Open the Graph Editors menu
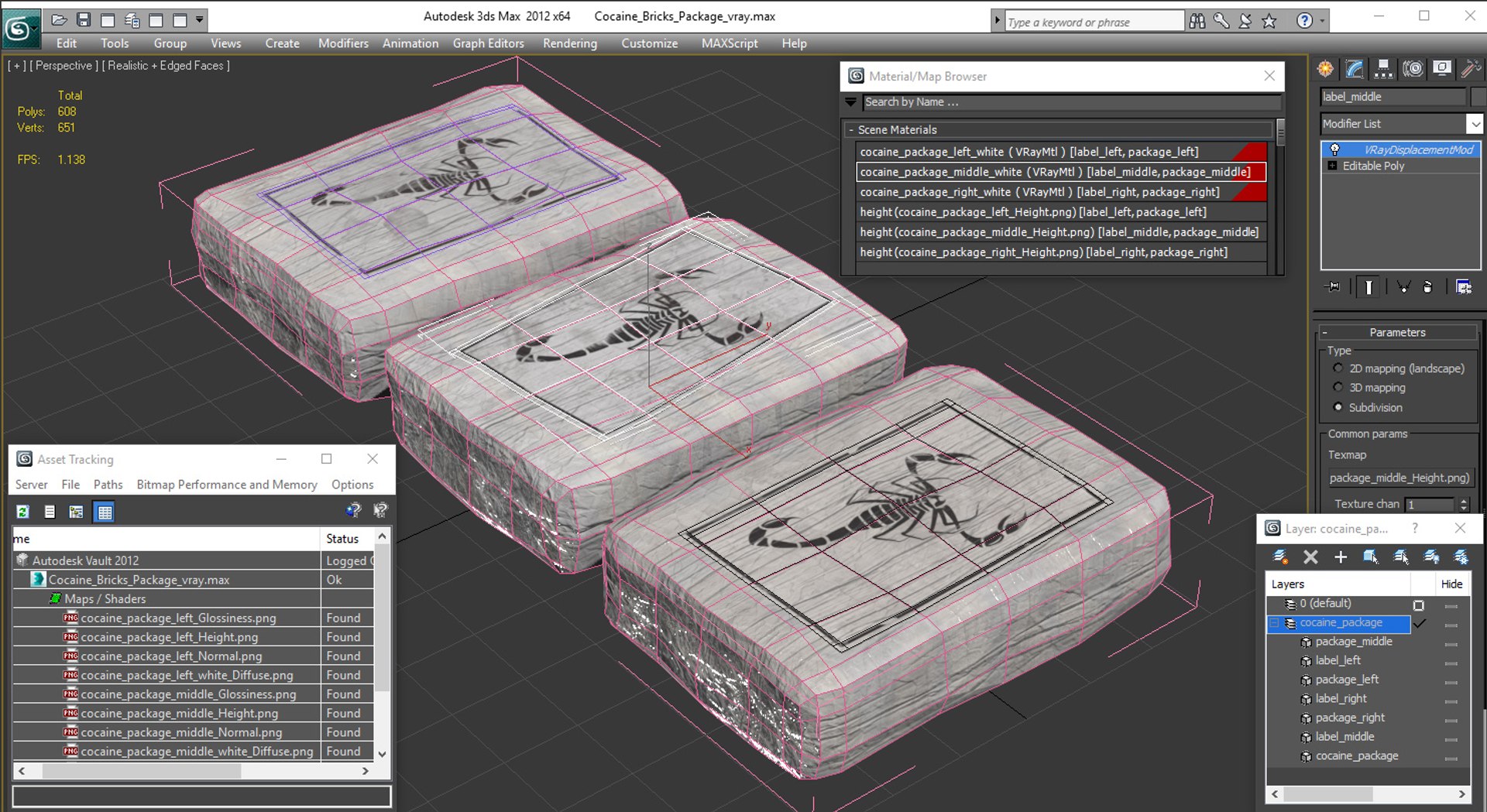Image resolution: width=1487 pixels, height=812 pixels. pyautogui.click(x=489, y=43)
